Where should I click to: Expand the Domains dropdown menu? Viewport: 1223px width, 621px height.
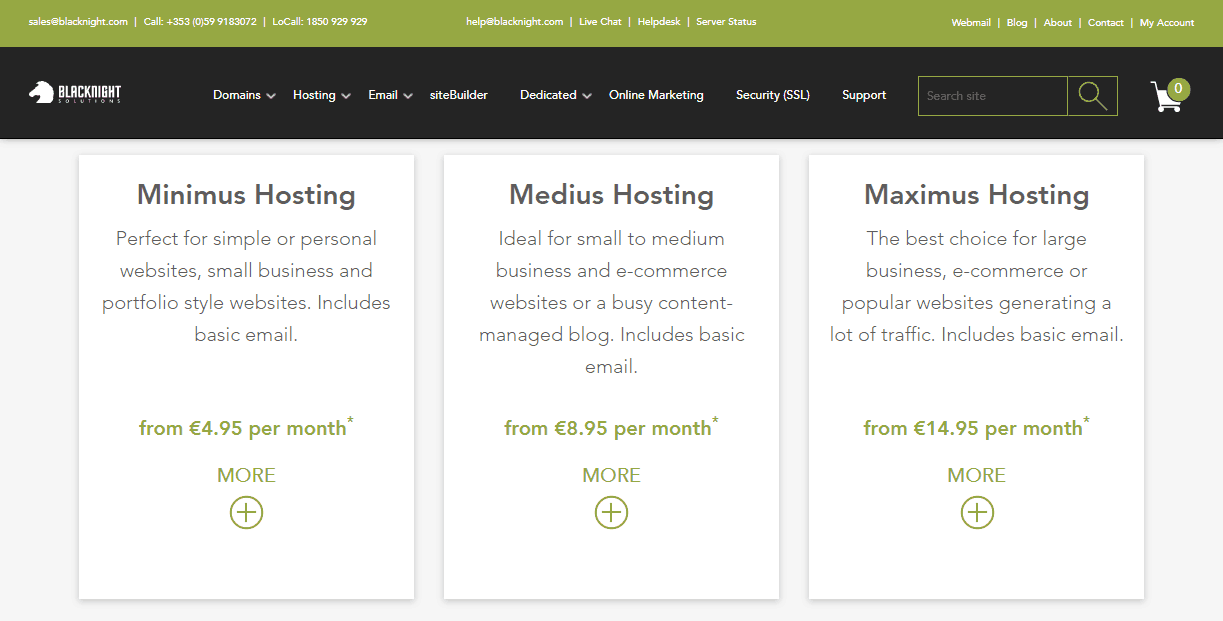pos(244,95)
